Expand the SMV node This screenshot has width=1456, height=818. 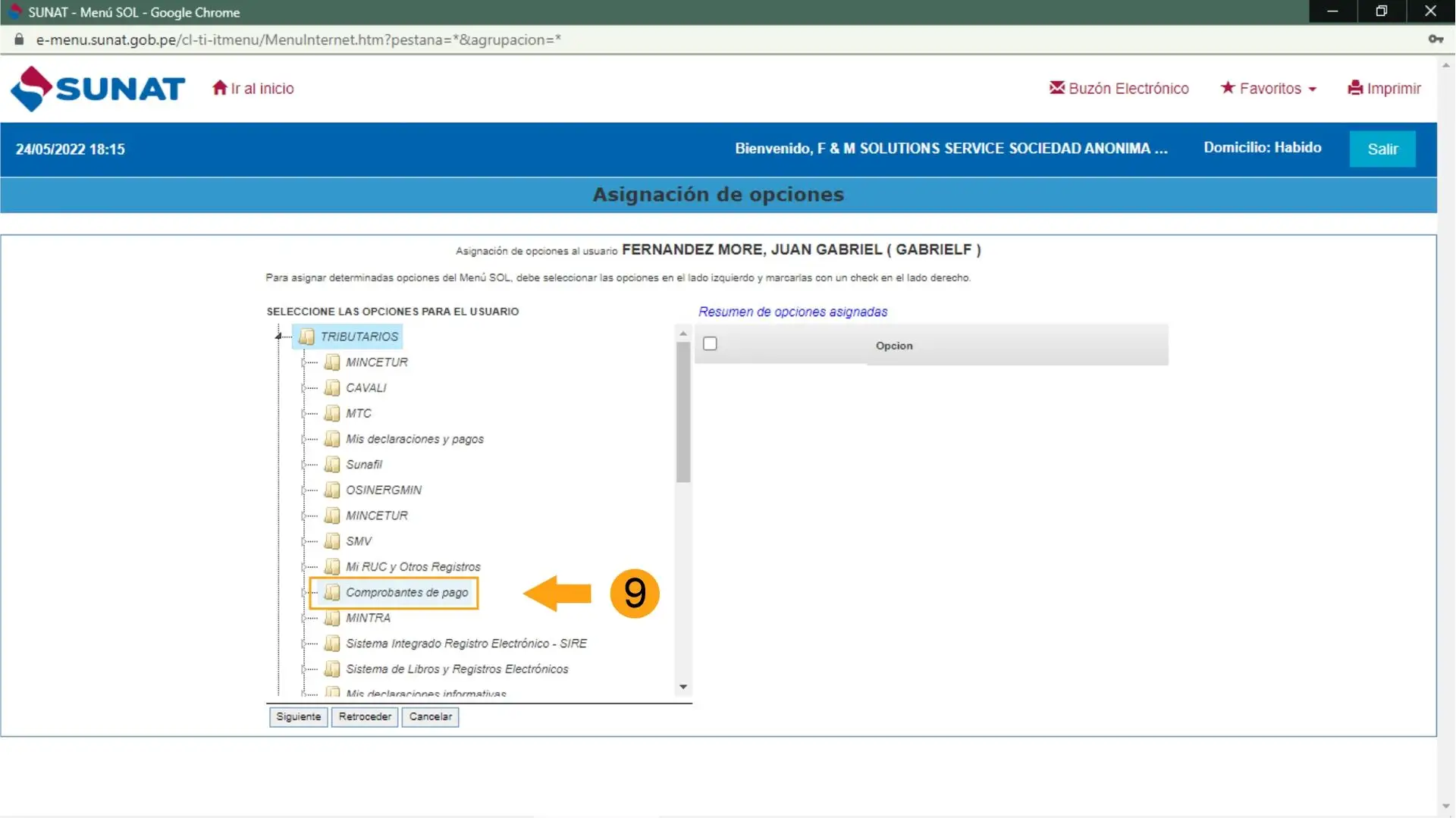305,541
